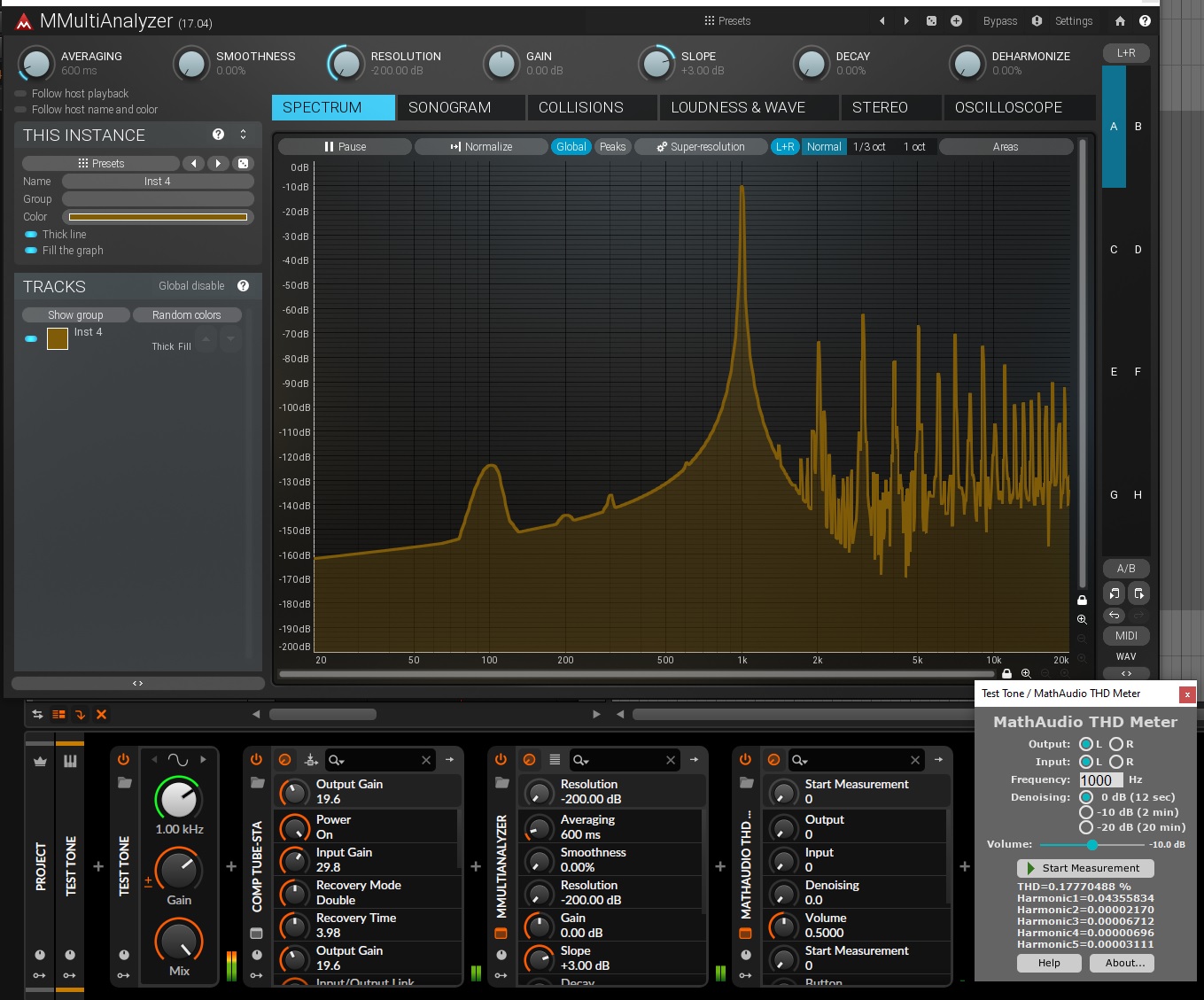Open Comp Tube-STA parameter search dropdown
1204x1000 pixels.
337,760
